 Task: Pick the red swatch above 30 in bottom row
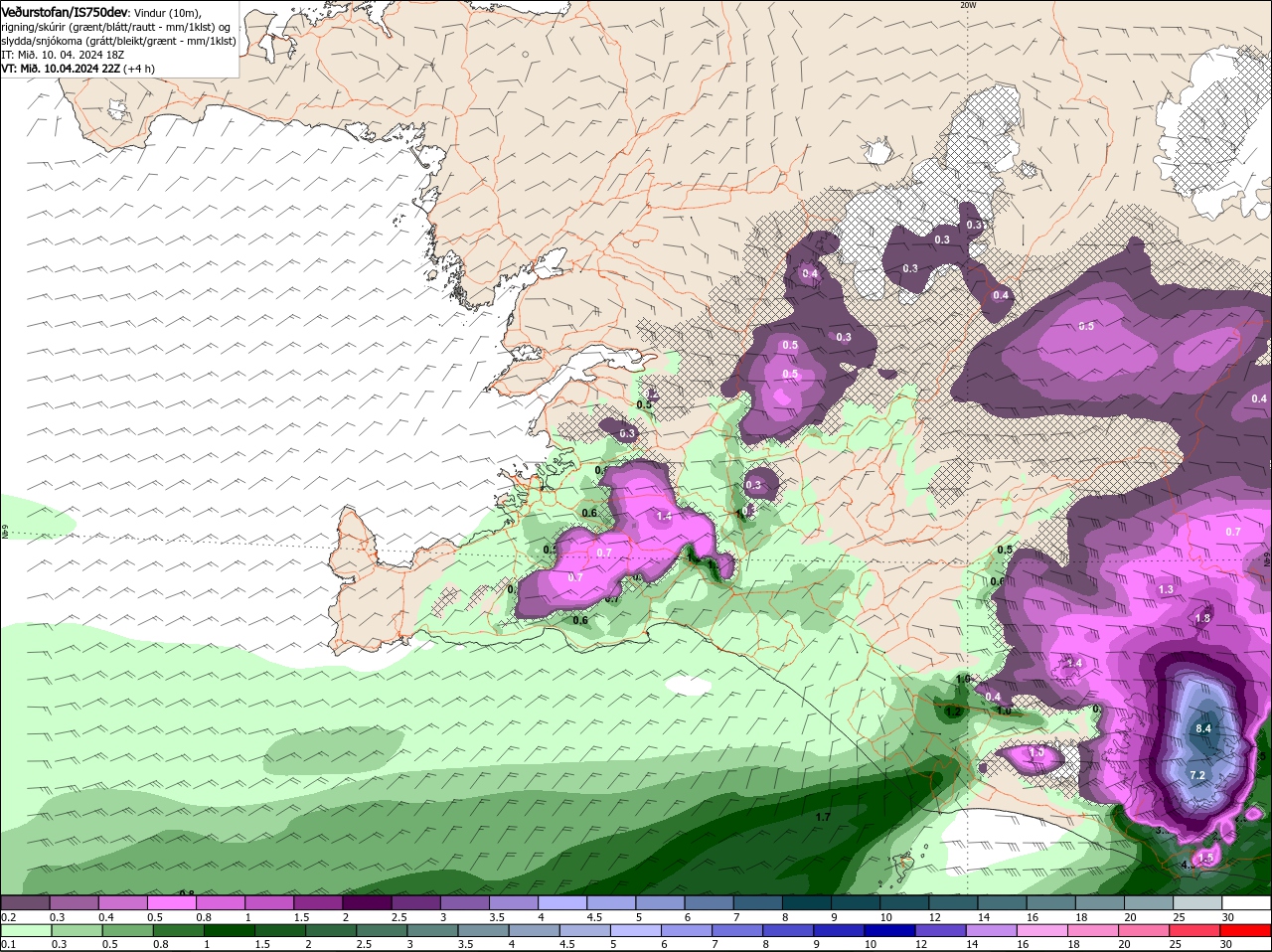(1247, 930)
